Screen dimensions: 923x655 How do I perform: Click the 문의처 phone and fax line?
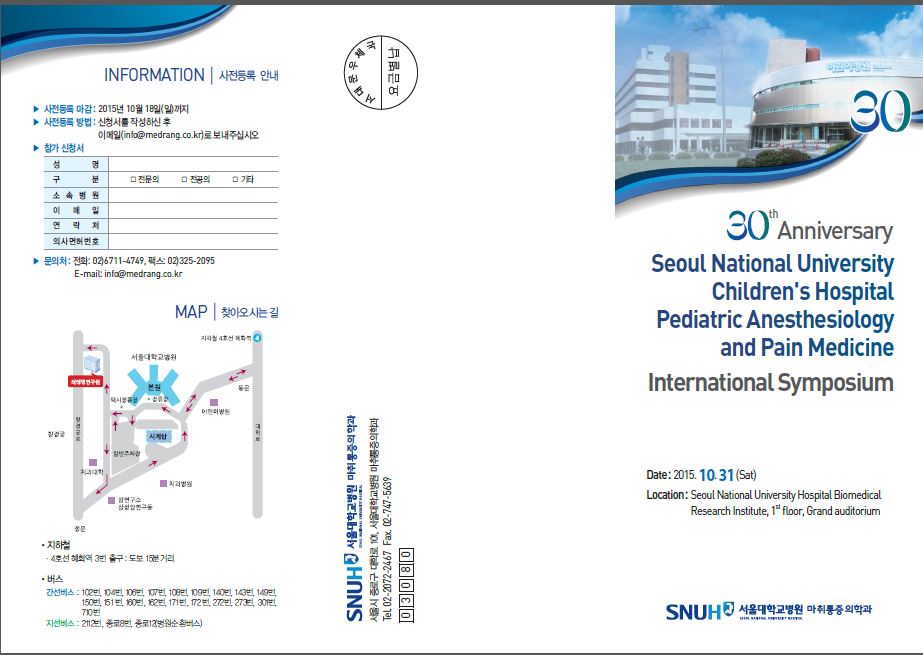tap(124, 261)
